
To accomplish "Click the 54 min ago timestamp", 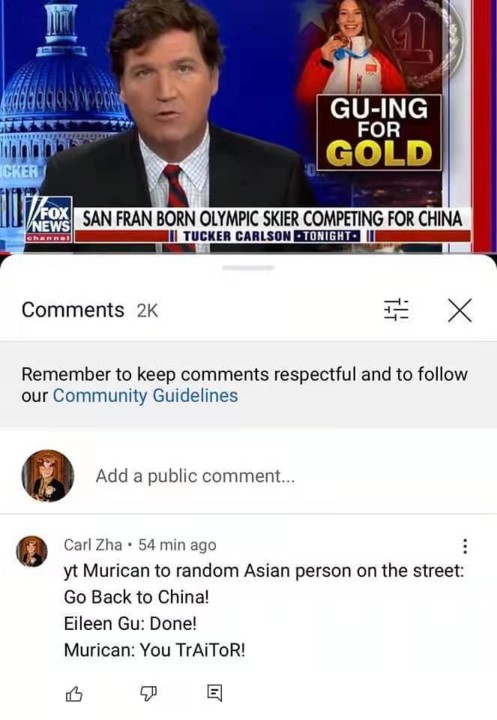I will (x=177, y=545).
